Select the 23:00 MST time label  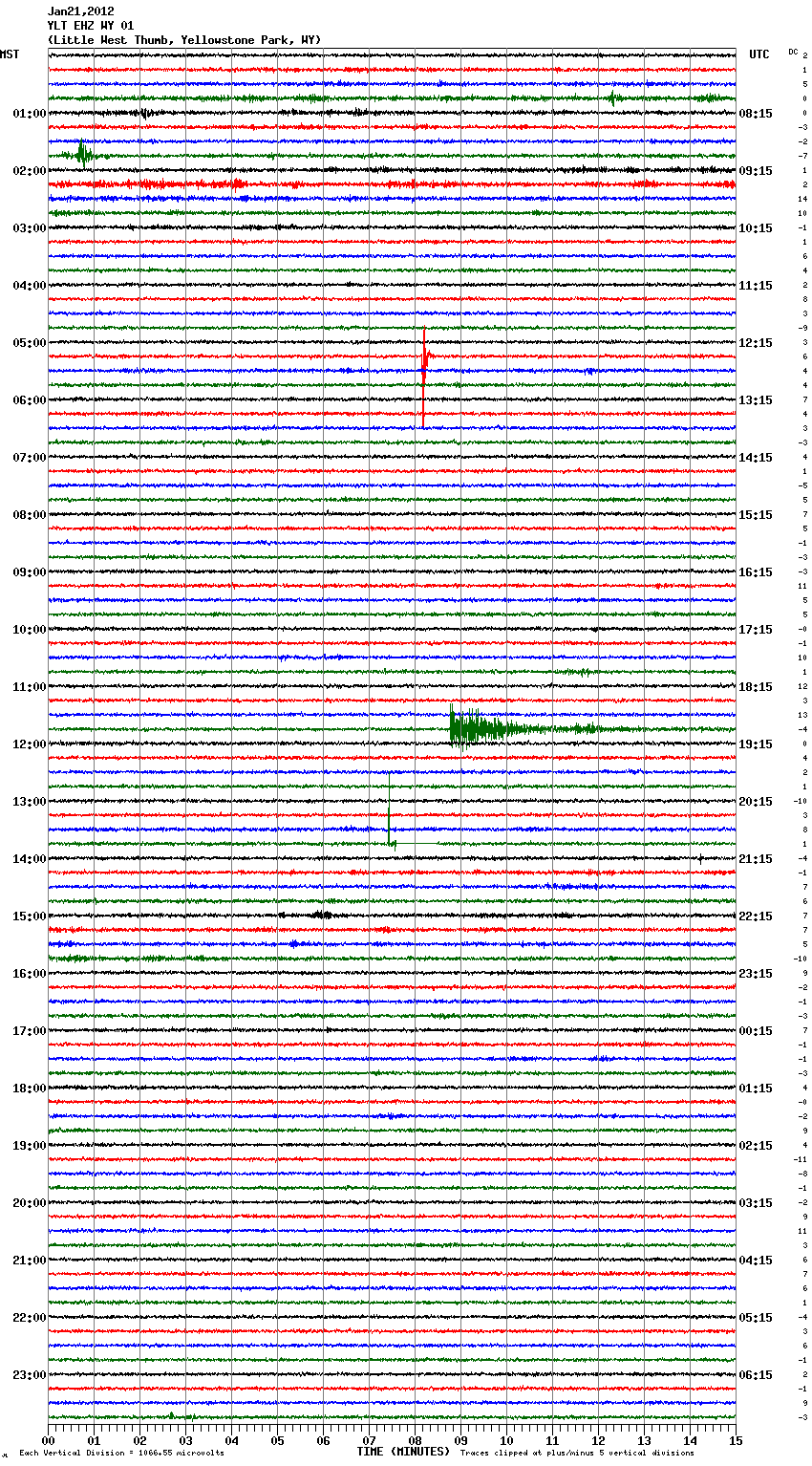coord(30,1375)
